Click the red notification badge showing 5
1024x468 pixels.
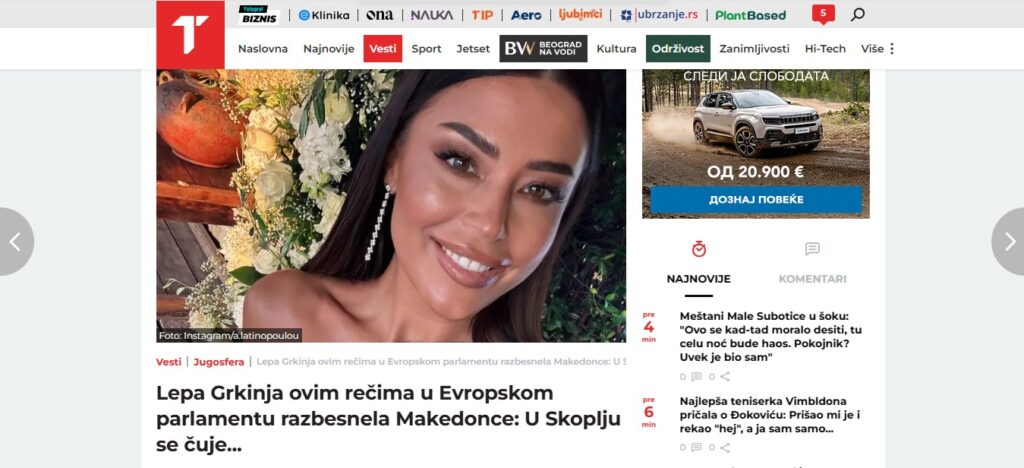(823, 14)
